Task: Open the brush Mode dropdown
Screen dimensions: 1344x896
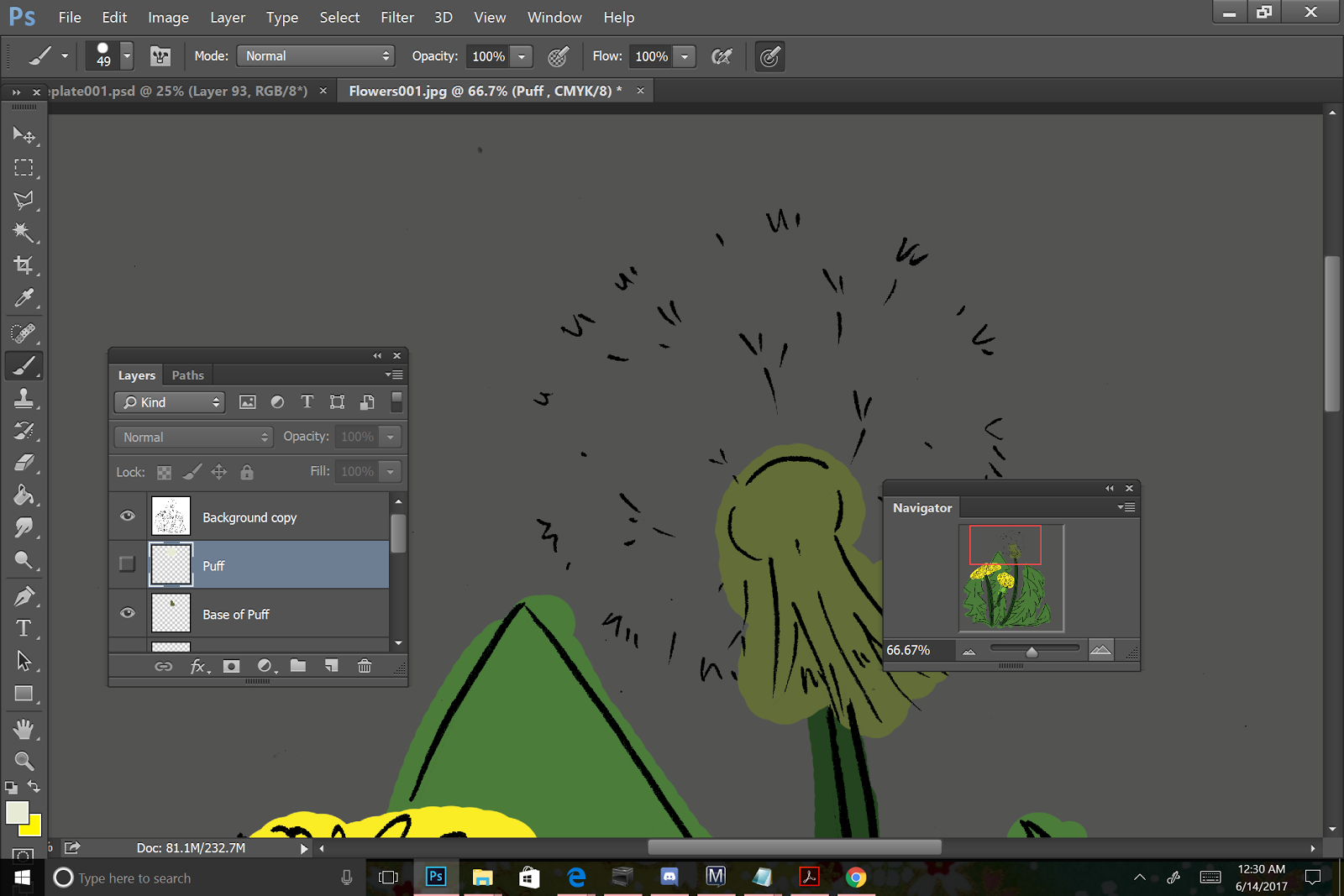Action: 316,56
